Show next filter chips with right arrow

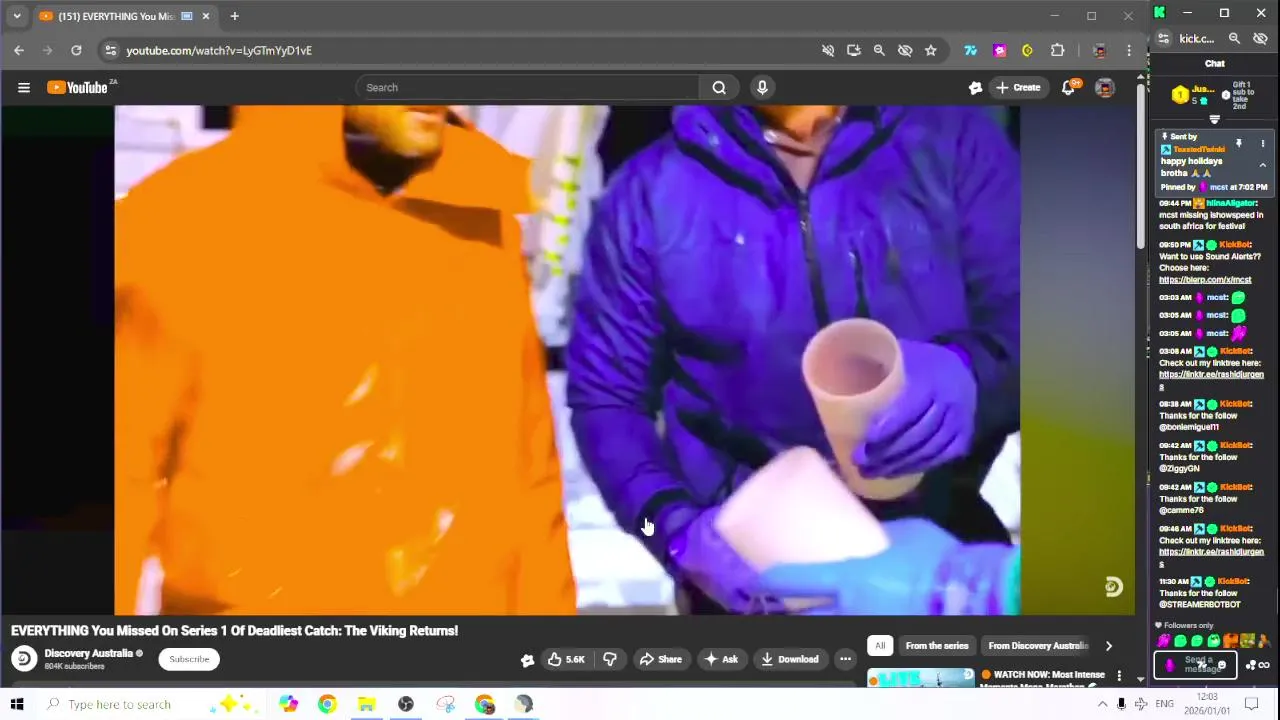click(1108, 646)
